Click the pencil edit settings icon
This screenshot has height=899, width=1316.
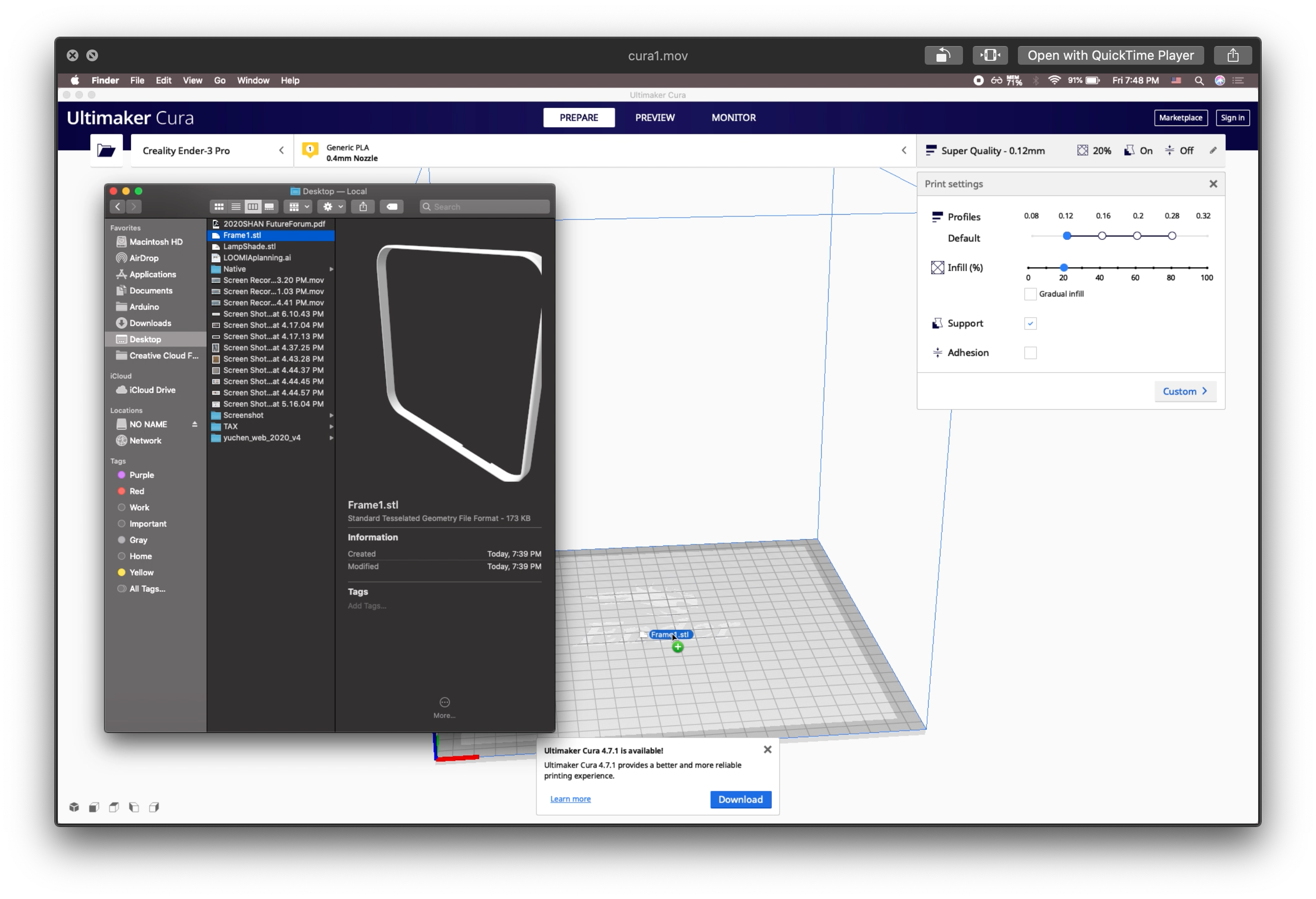click(1213, 150)
